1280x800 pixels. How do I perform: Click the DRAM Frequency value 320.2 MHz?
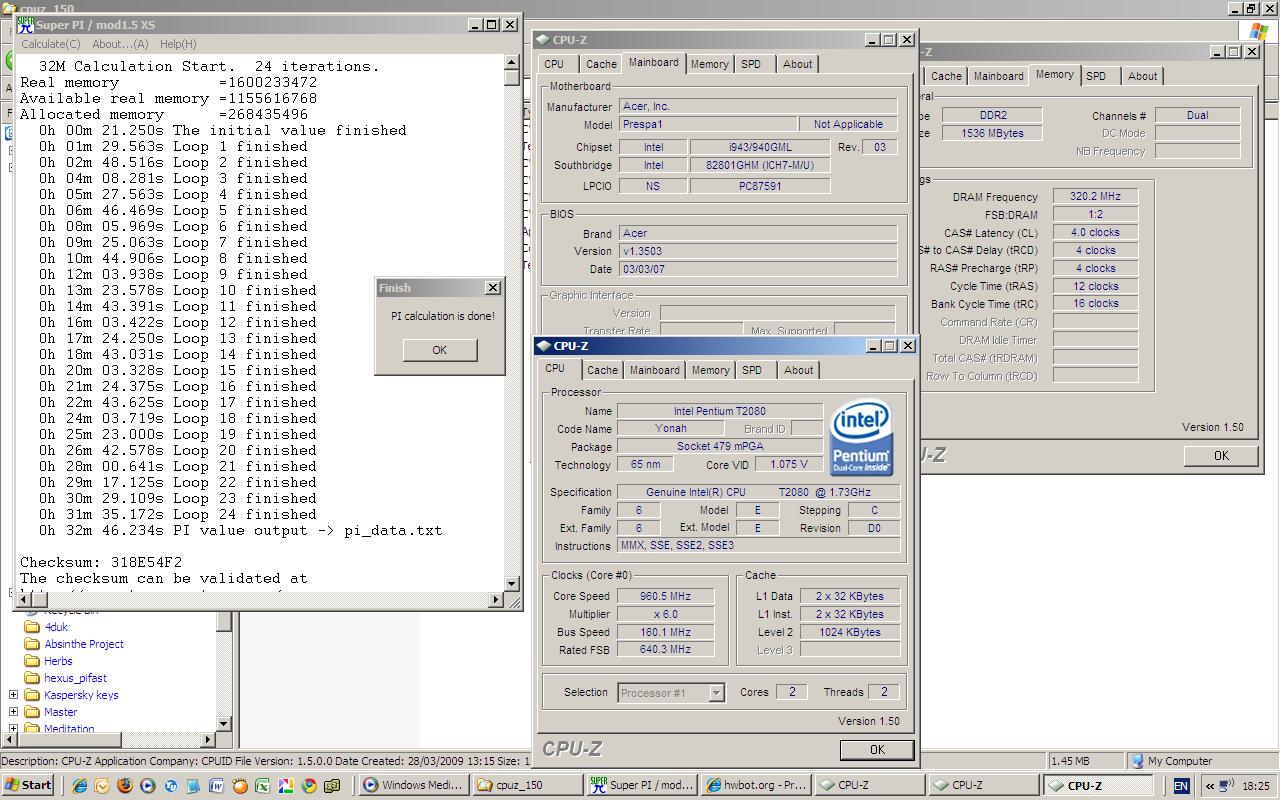point(1094,197)
